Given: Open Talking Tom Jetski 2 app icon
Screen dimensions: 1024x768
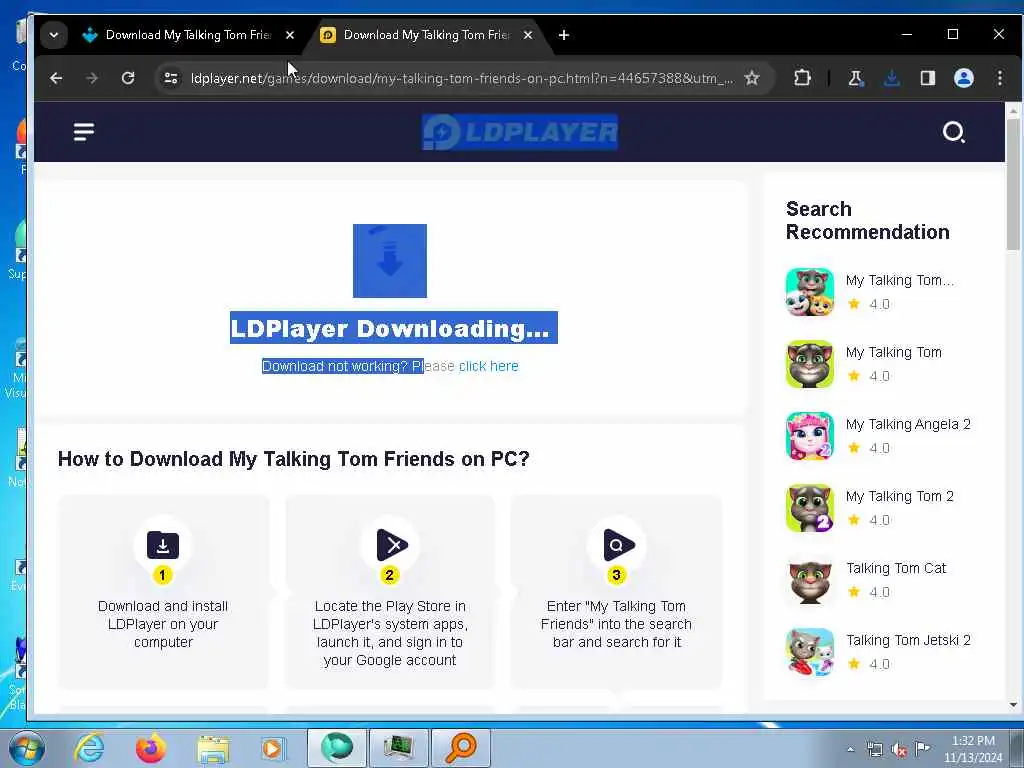Looking at the screenshot, I should tap(810, 652).
